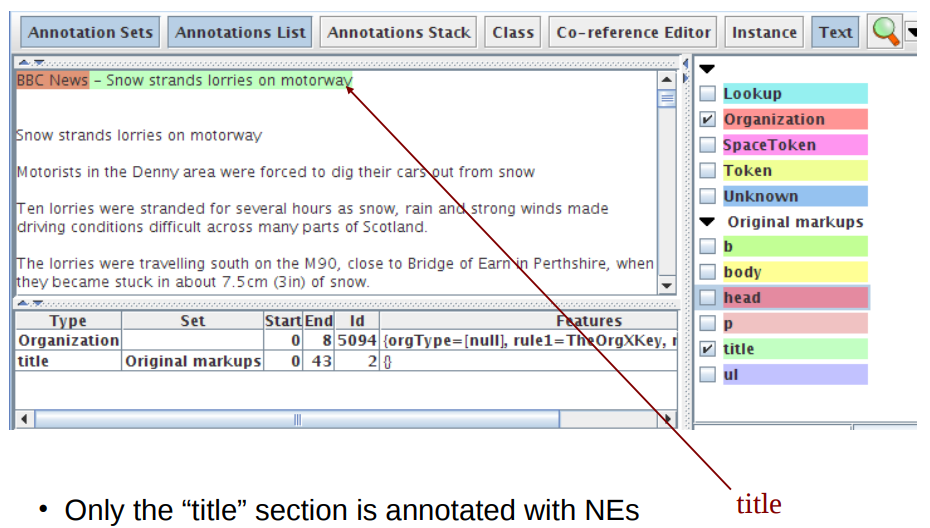This screenshot has width=930, height=528.
Task: Click the text pane scroll-up arrow
Action: coord(667,79)
